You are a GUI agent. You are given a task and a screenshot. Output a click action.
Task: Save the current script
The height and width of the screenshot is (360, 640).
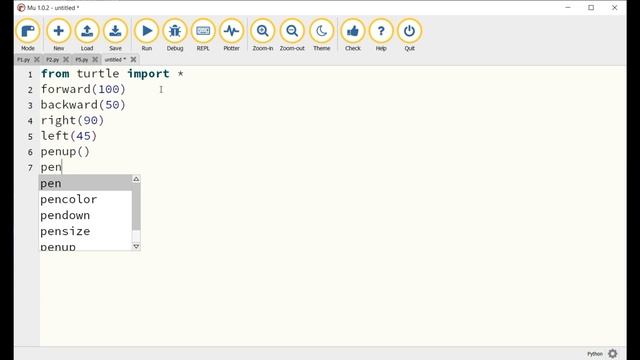[x=115, y=35]
